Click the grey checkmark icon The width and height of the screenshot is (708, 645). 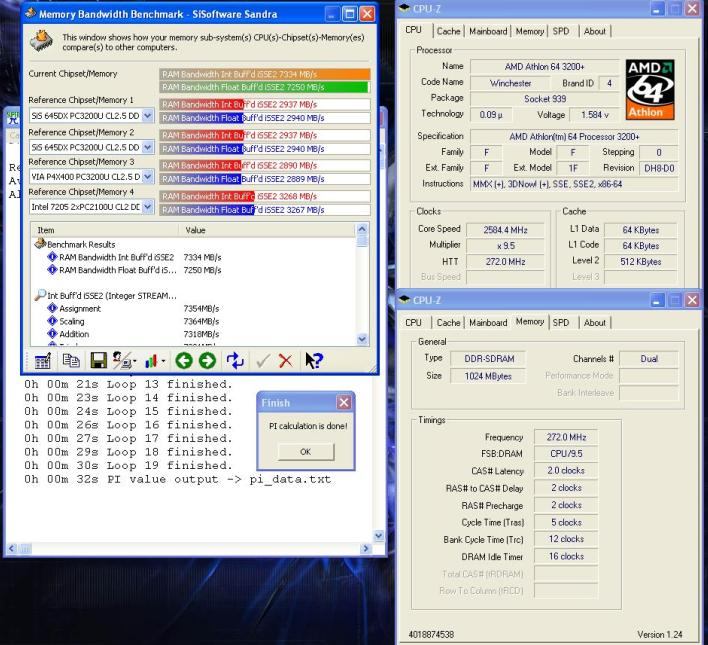263,360
